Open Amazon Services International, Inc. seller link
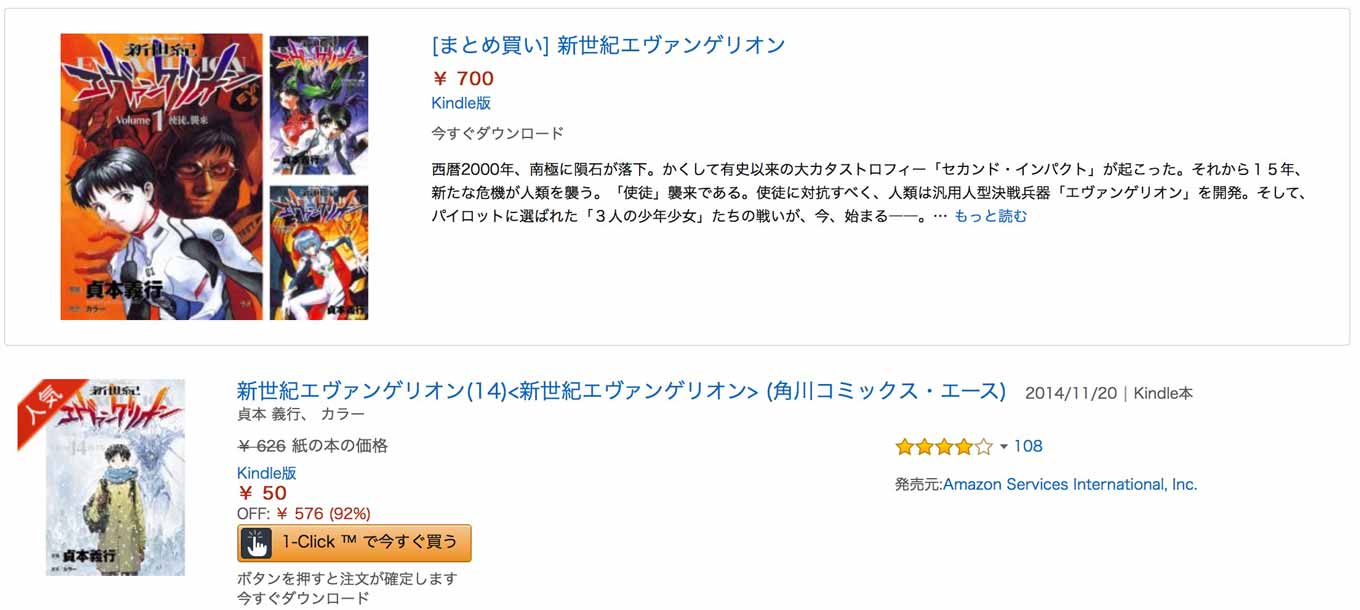Screen dimensions: 1360x610 click(x=1070, y=484)
